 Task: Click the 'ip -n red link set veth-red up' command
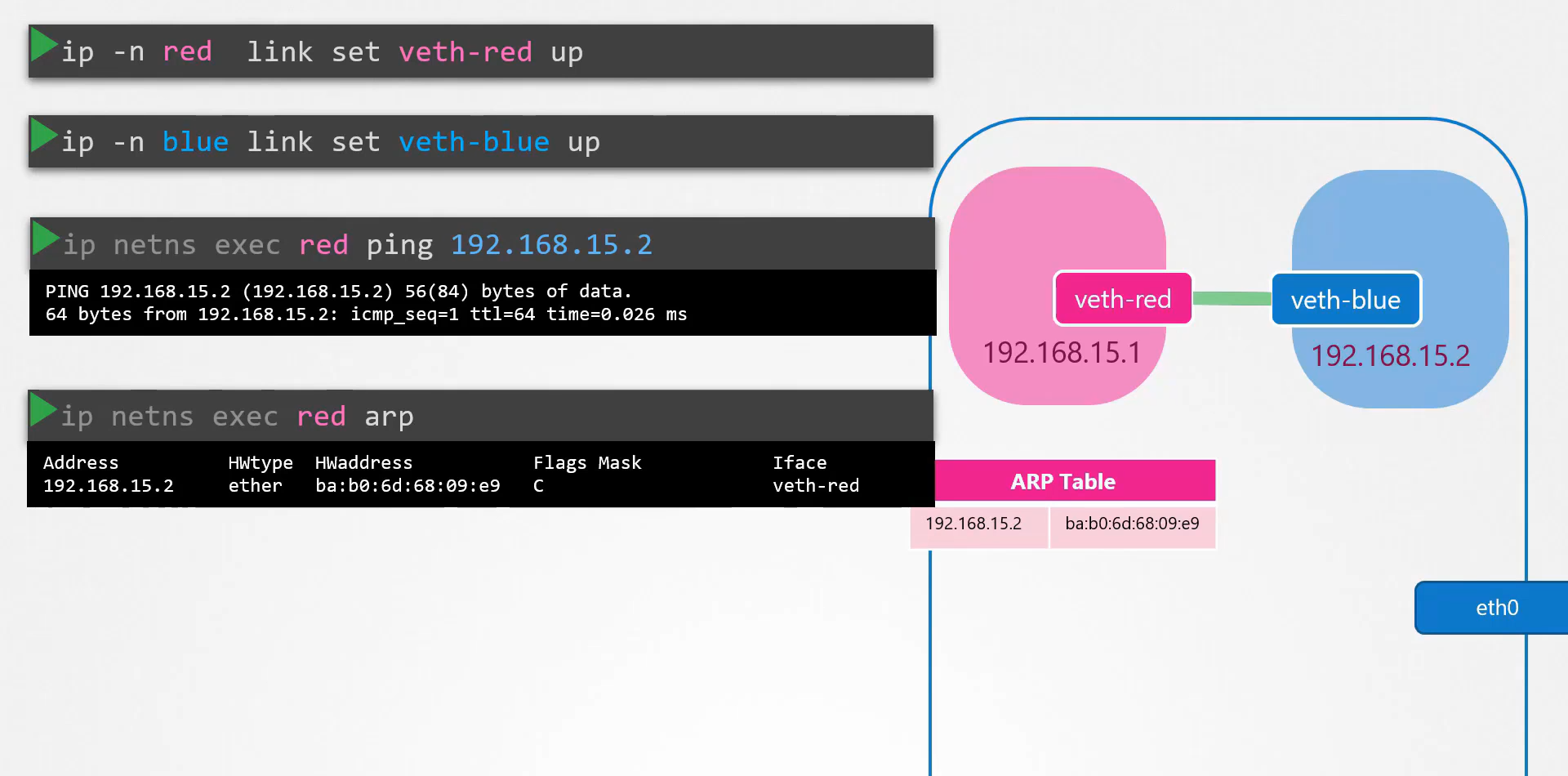tap(481, 51)
